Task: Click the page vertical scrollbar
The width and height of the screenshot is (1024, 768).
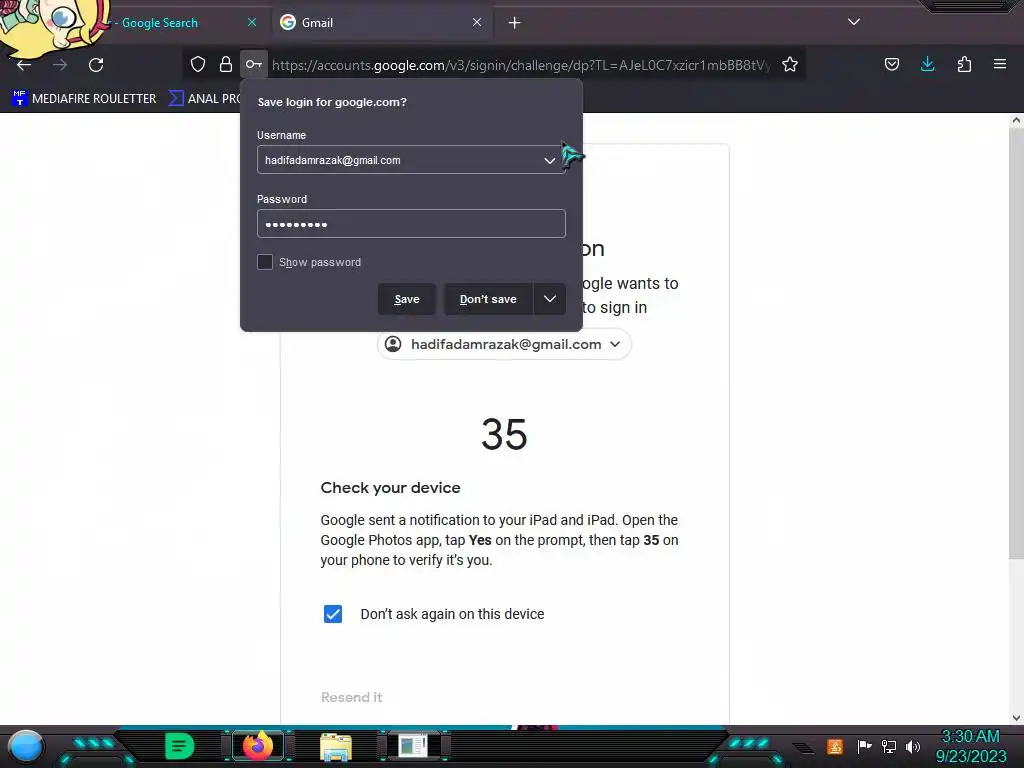Action: coord(1016,344)
